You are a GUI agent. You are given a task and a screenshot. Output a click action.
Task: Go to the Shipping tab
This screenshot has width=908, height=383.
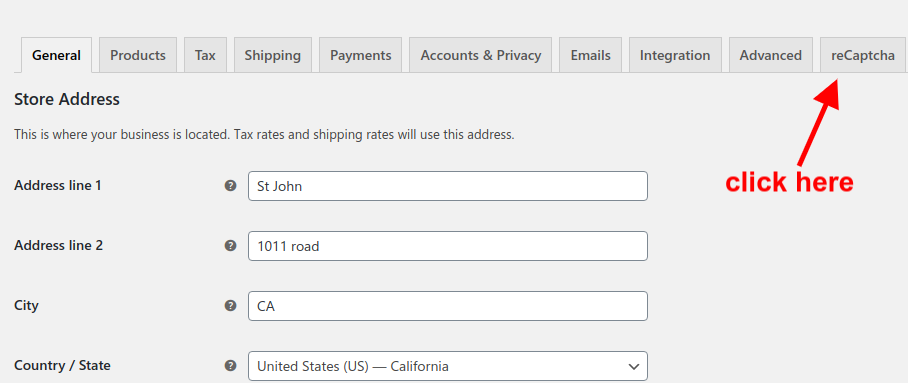point(273,56)
